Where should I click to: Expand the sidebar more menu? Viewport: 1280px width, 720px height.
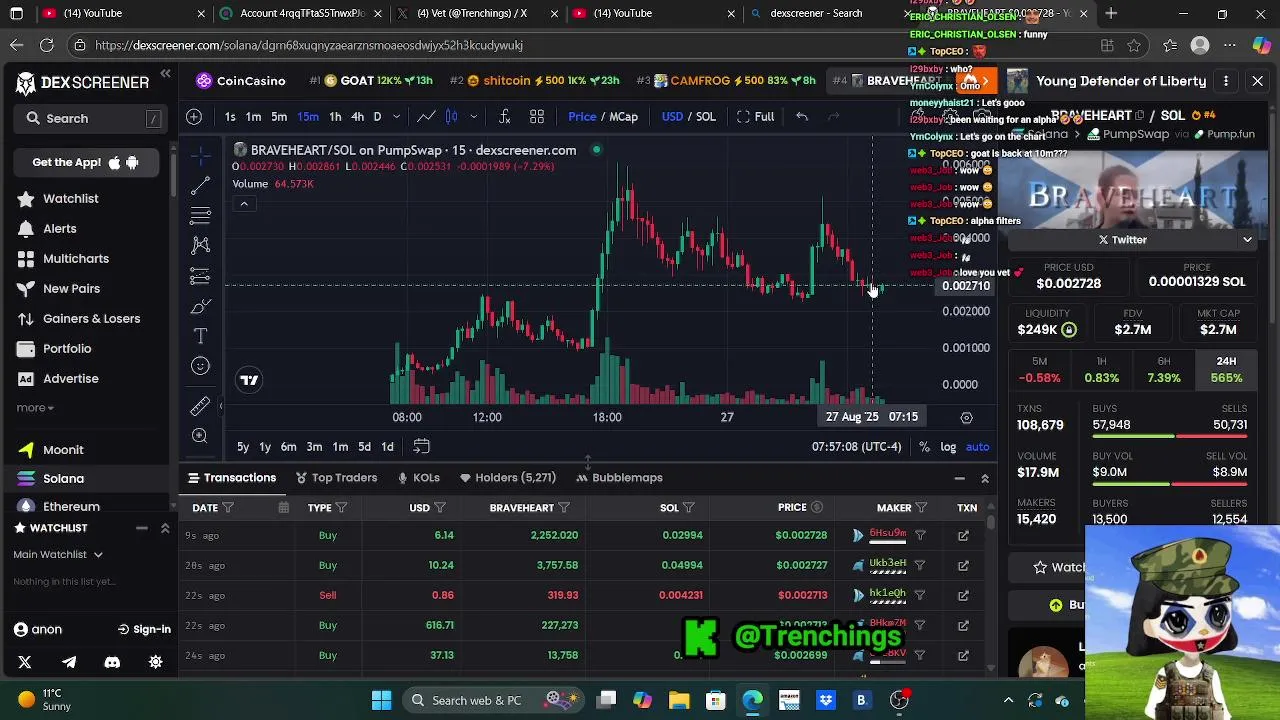35,408
